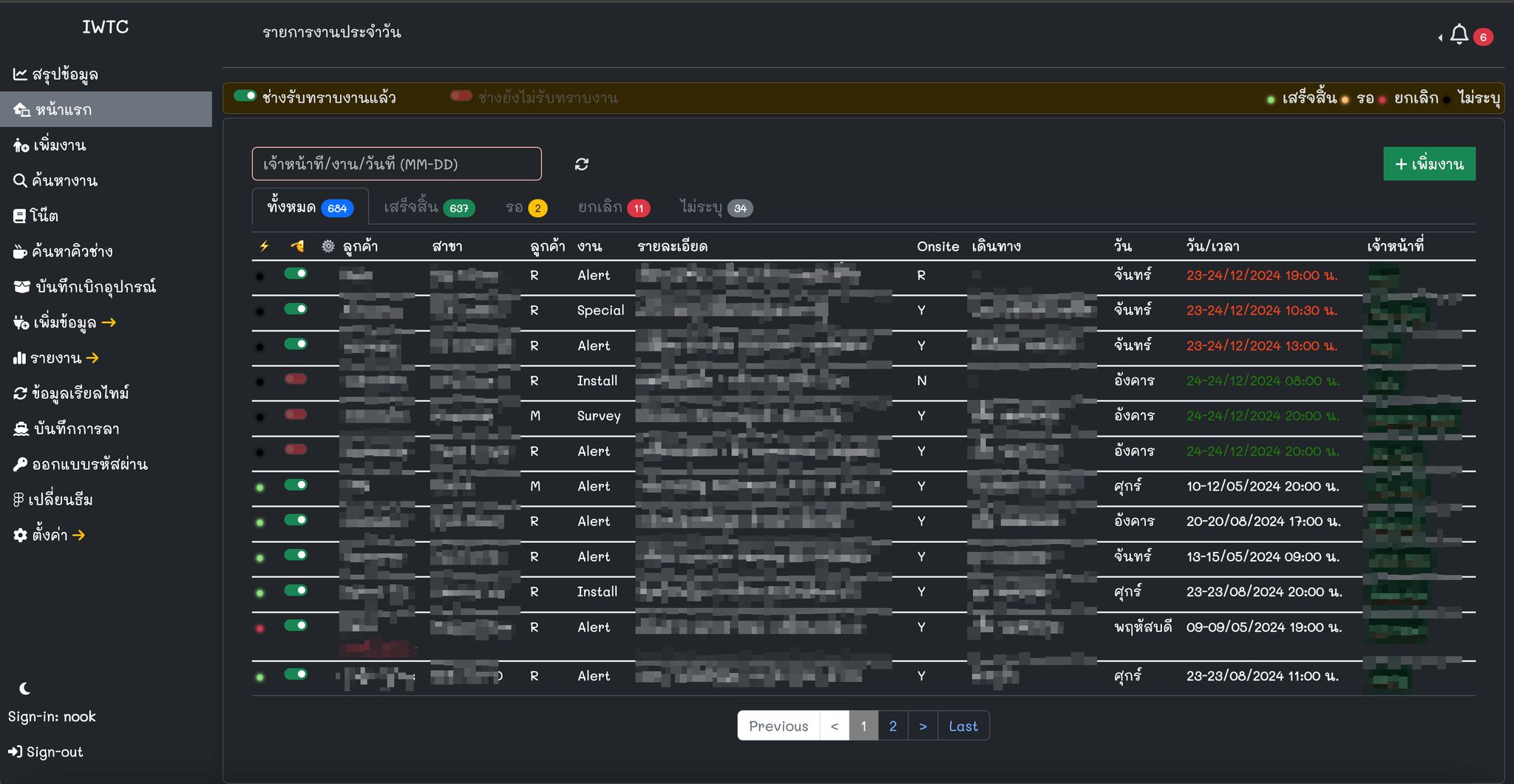The width and height of the screenshot is (1514, 784).
Task: Click the staff/job/date search field
Action: pos(396,164)
